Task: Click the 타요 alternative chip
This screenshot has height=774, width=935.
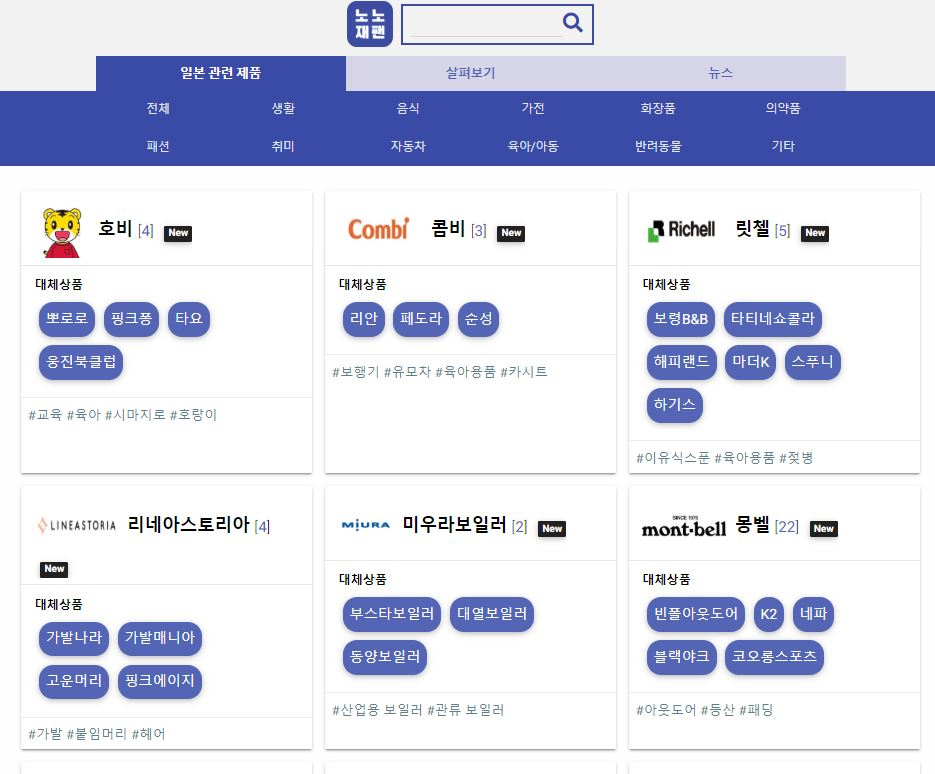Action: tap(189, 318)
